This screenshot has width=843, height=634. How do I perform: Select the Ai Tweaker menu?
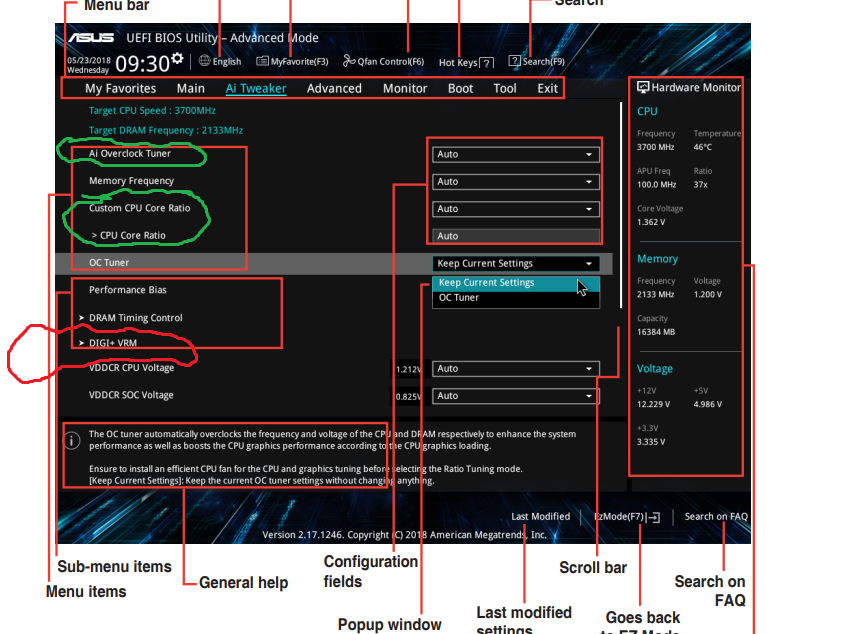coord(256,88)
